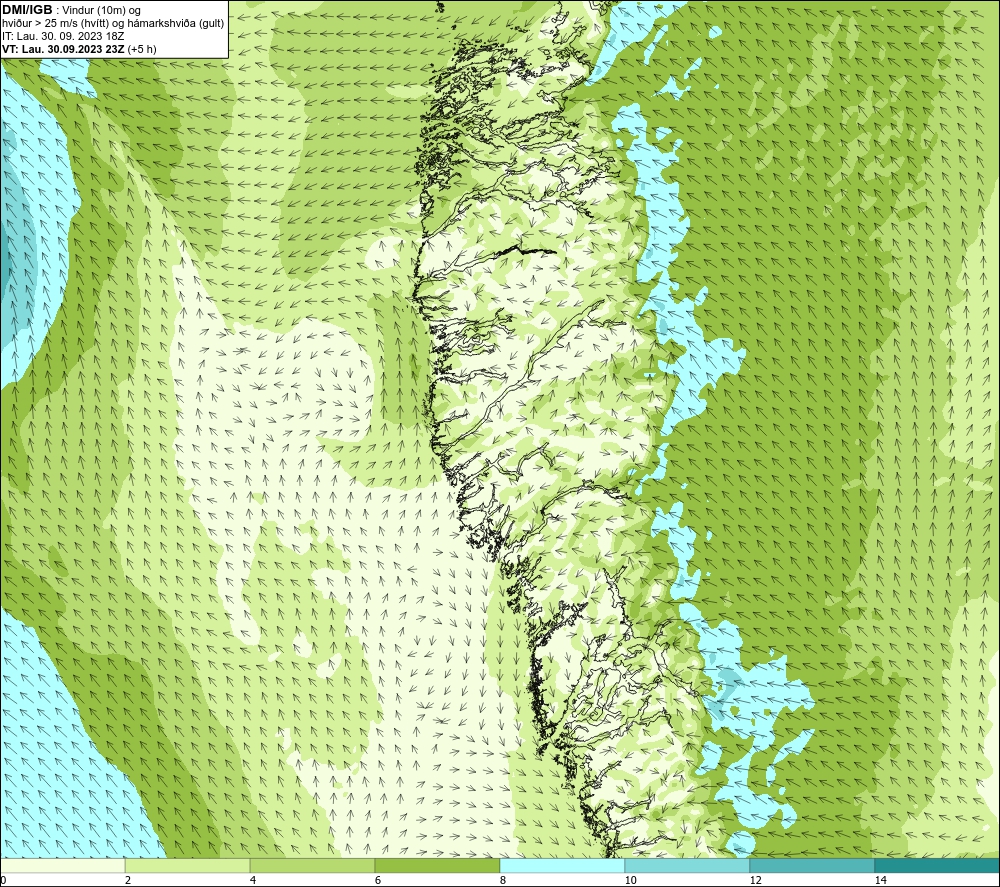Click the "0" tick label on the scale

(x=3, y=881)
